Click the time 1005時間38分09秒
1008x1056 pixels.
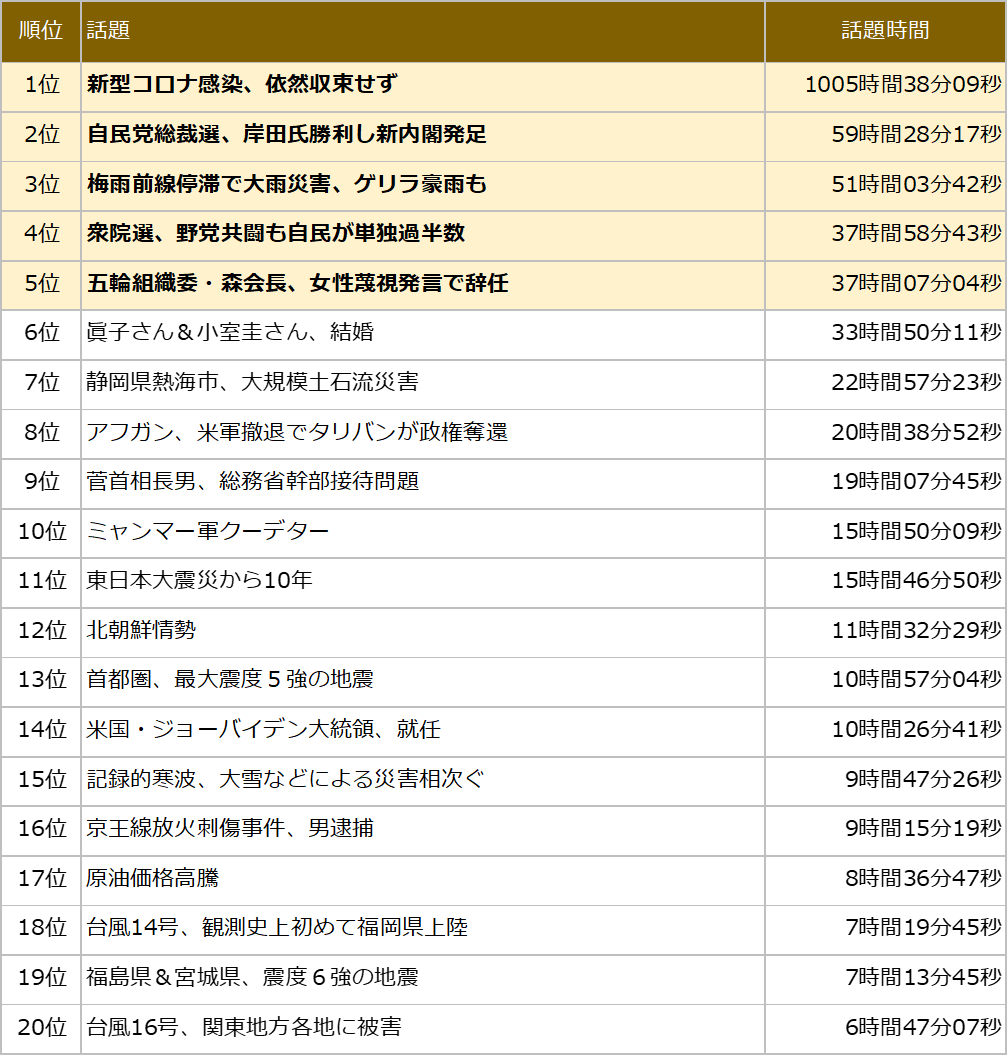click(903, 84)
